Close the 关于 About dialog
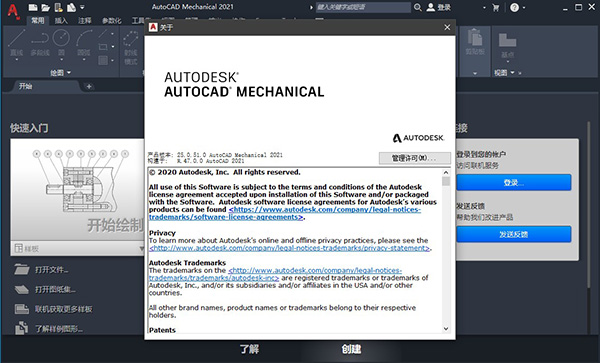 coord(447,27)
